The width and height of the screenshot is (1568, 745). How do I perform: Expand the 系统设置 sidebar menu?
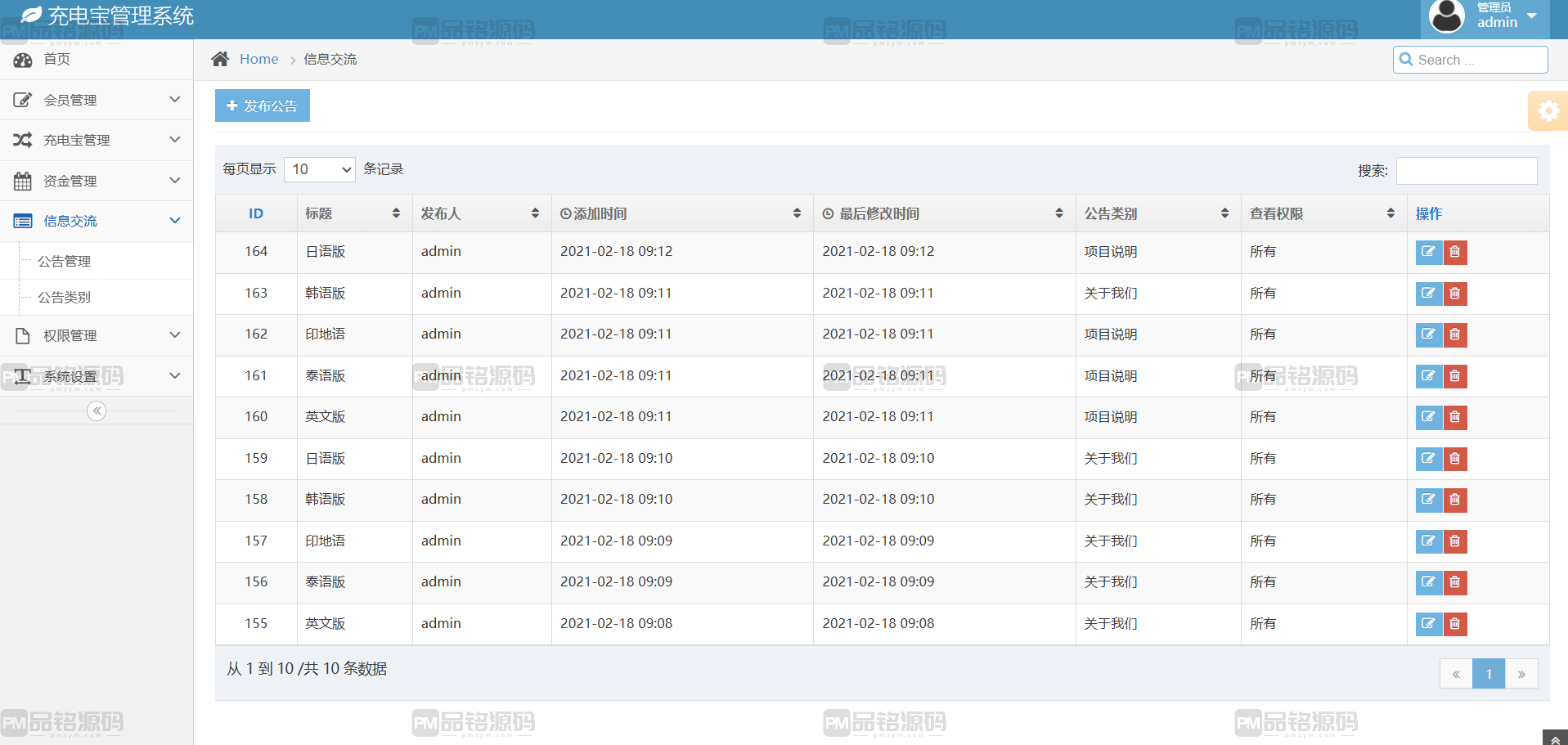(x=97, y=376)
